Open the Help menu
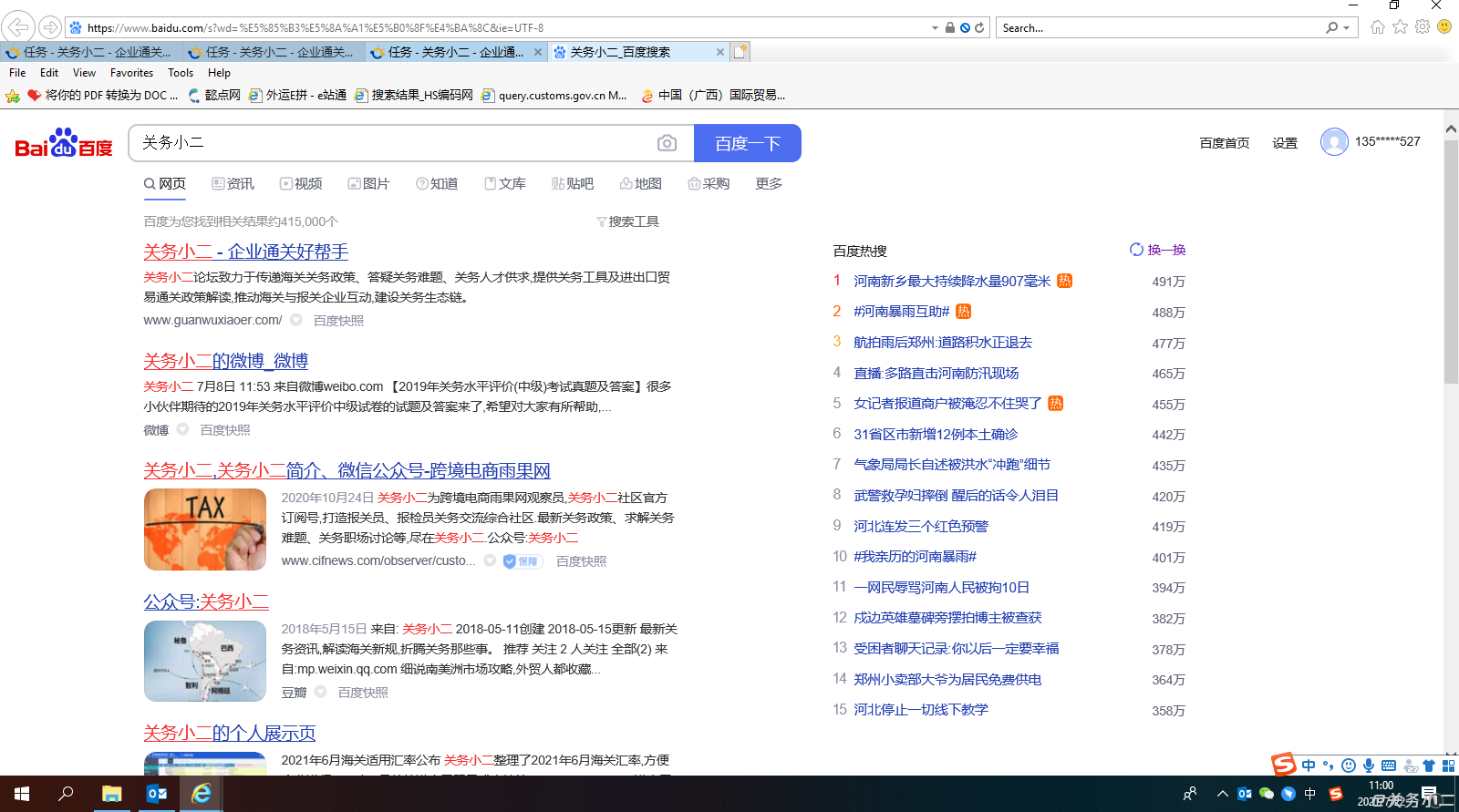Viewport: 1459px width, 812px height. click(x=219, y=73)
